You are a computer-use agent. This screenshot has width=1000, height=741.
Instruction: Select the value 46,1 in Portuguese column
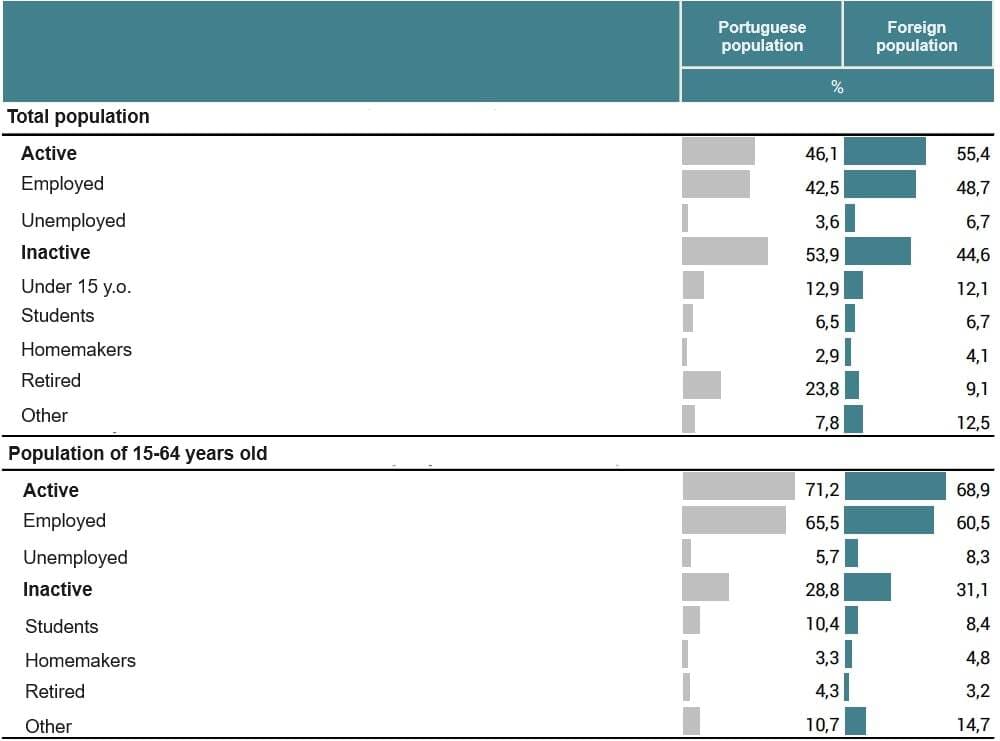point(822,154)
